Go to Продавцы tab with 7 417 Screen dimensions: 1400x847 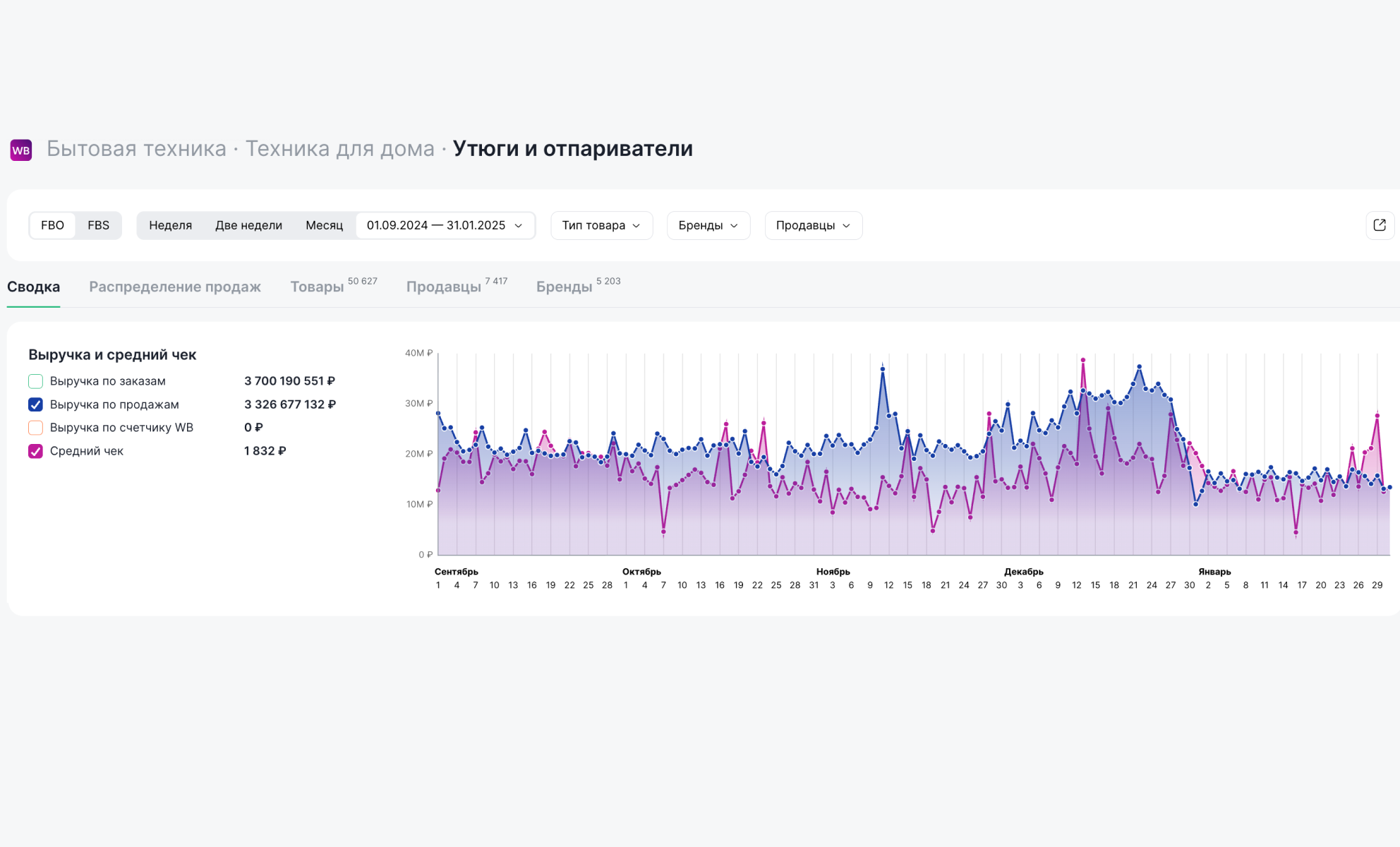(444, 287)
